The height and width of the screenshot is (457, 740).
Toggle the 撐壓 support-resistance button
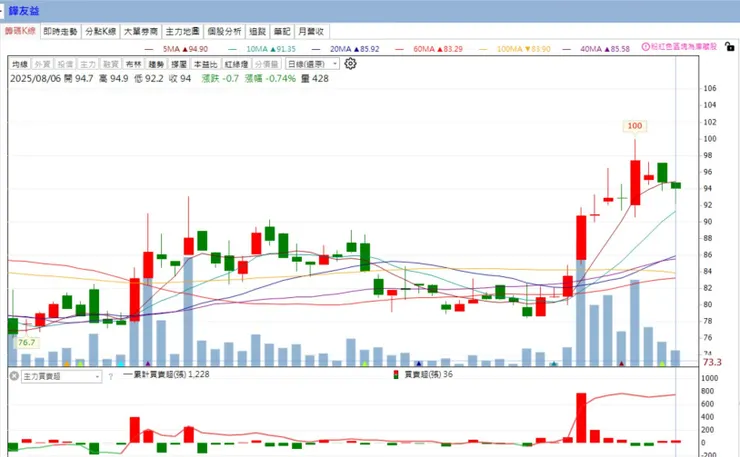pyautogui.click(x=179, y=64)
